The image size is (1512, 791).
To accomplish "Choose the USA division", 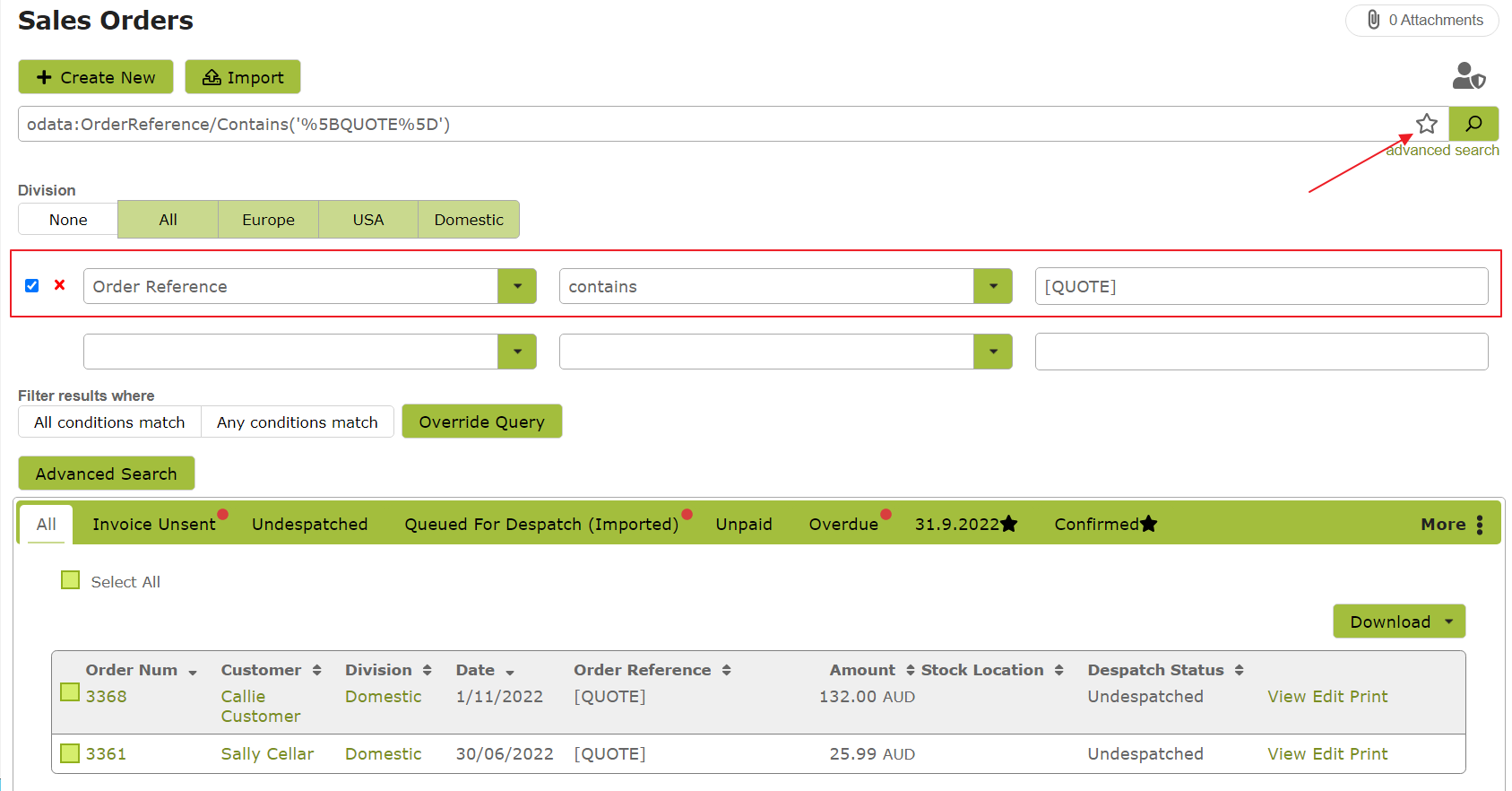I will 368,220.
